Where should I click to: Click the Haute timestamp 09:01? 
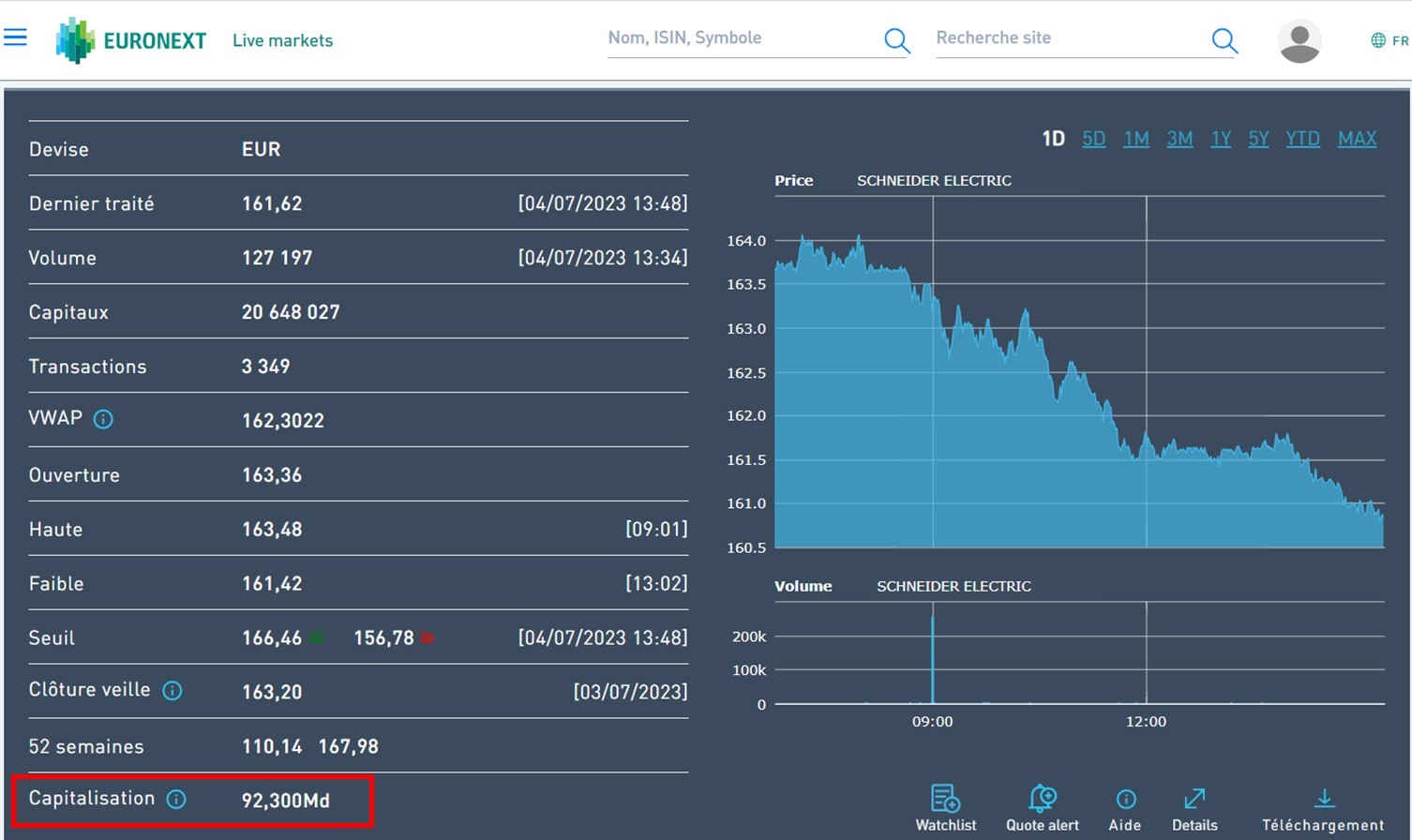pyautogui.click(x=656, y=530)
